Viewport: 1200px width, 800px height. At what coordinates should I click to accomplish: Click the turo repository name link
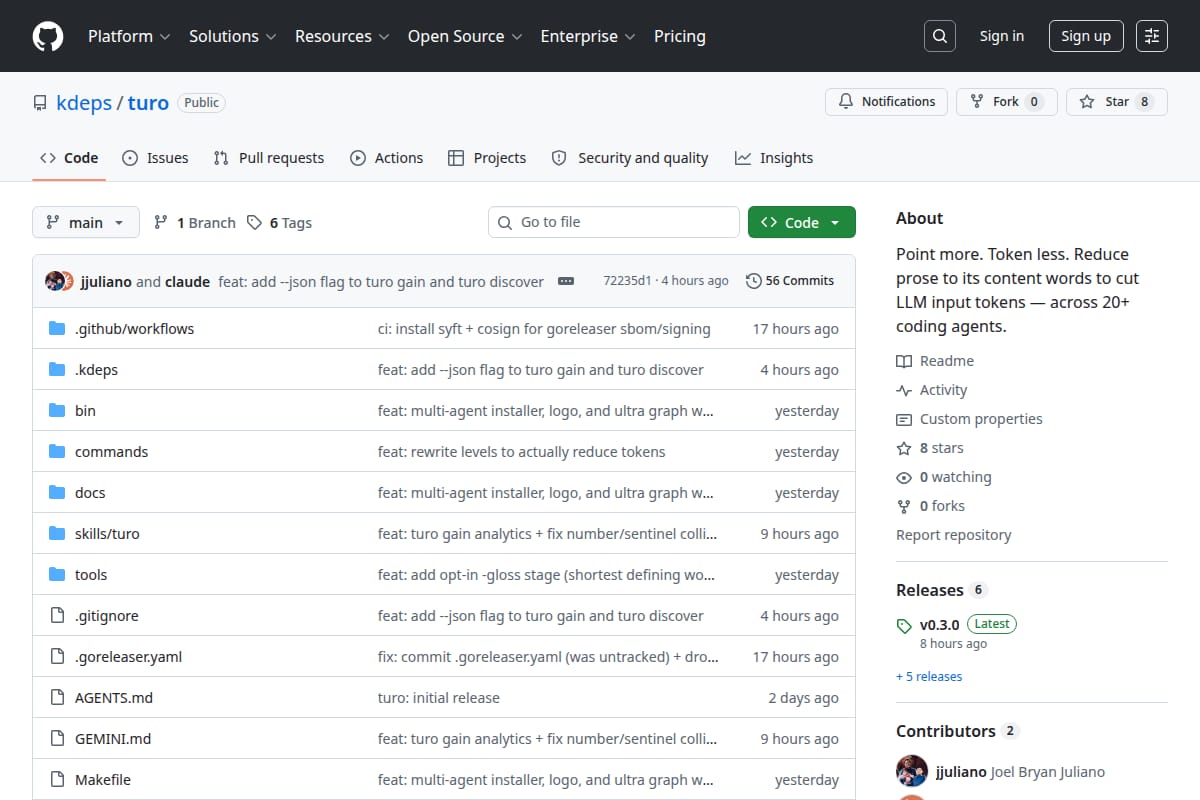[148, 103]
